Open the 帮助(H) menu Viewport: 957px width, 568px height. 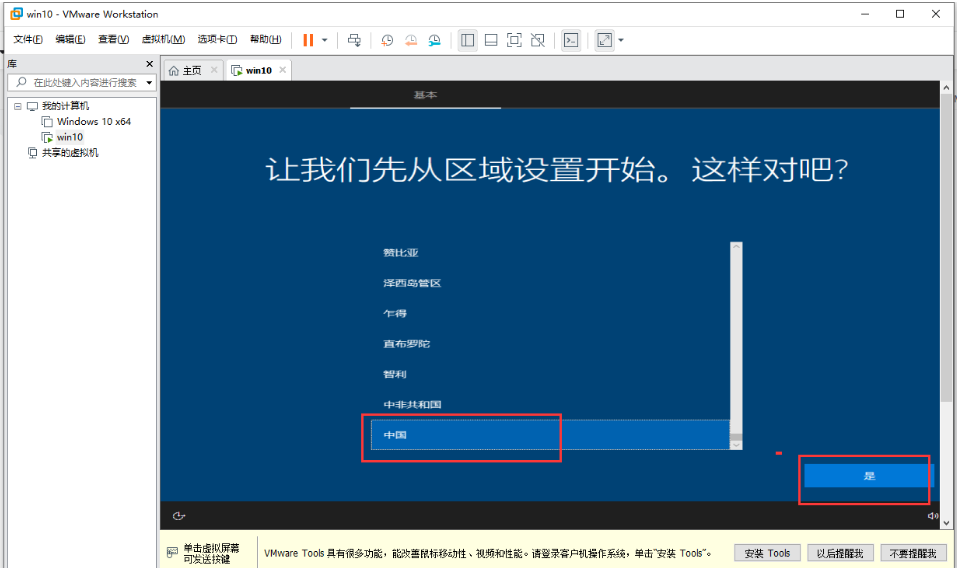[265, 39]
